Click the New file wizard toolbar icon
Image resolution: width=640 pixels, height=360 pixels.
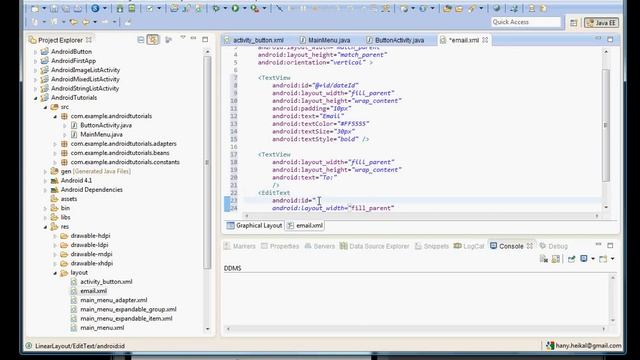tap(36, 9)
